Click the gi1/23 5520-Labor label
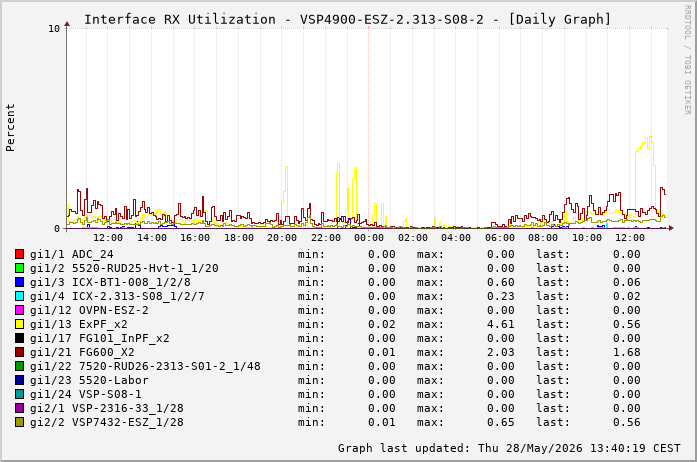The height and width of the screenshot is (462, 697). coord(89,380)
